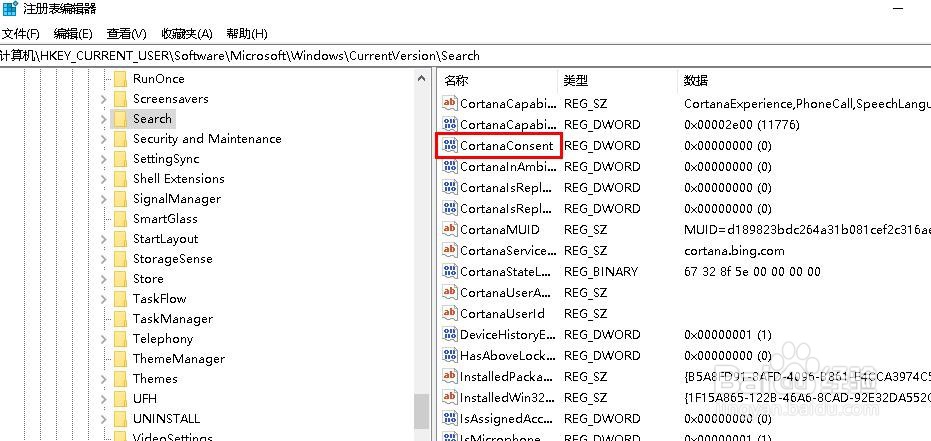Select the Themes folder icon
The height and width of the screenshot is (441, 931).
point(121,379)
